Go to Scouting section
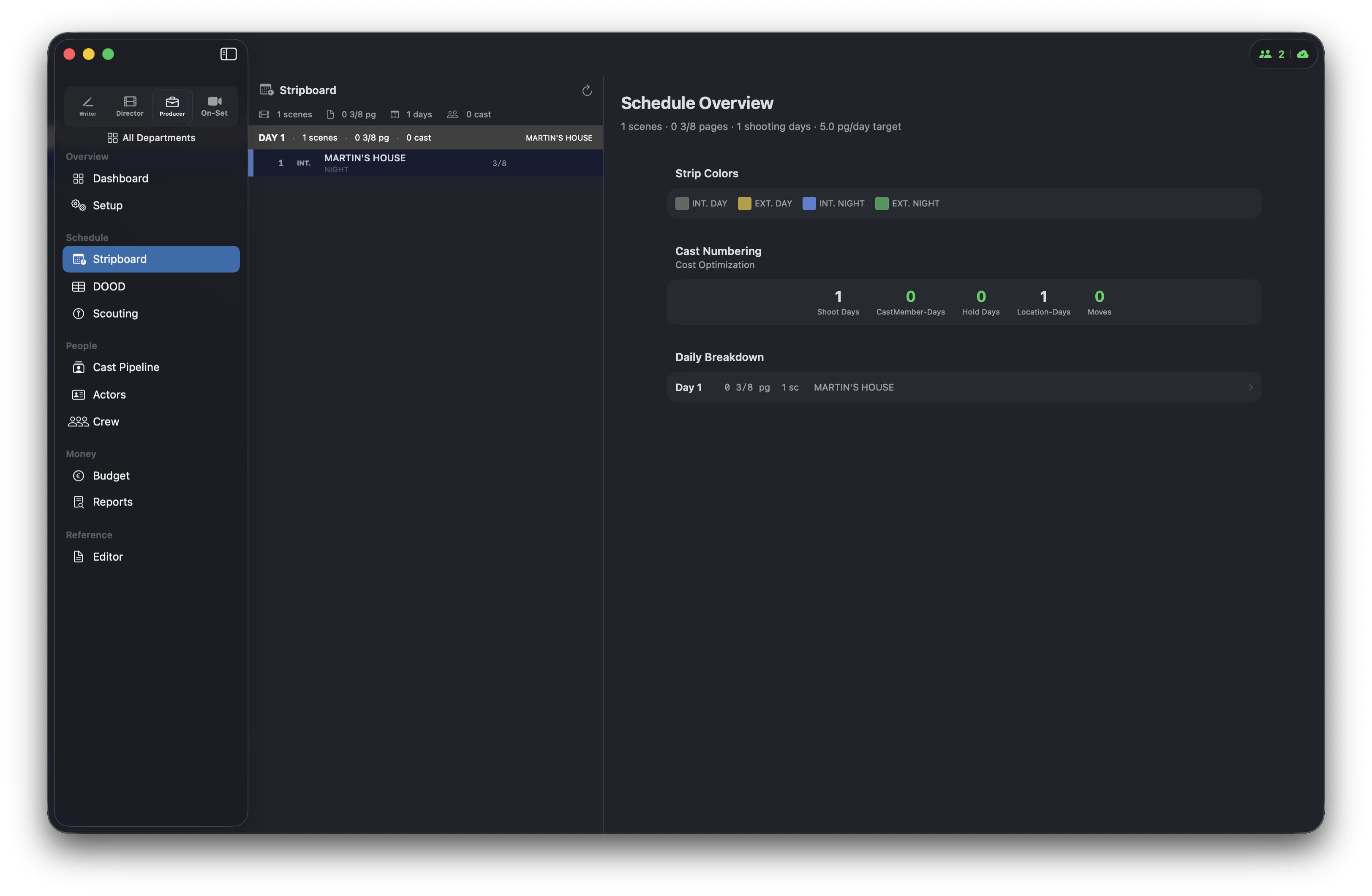The width and height of the screenshot is (1372, 896). (x=115, y=313)
